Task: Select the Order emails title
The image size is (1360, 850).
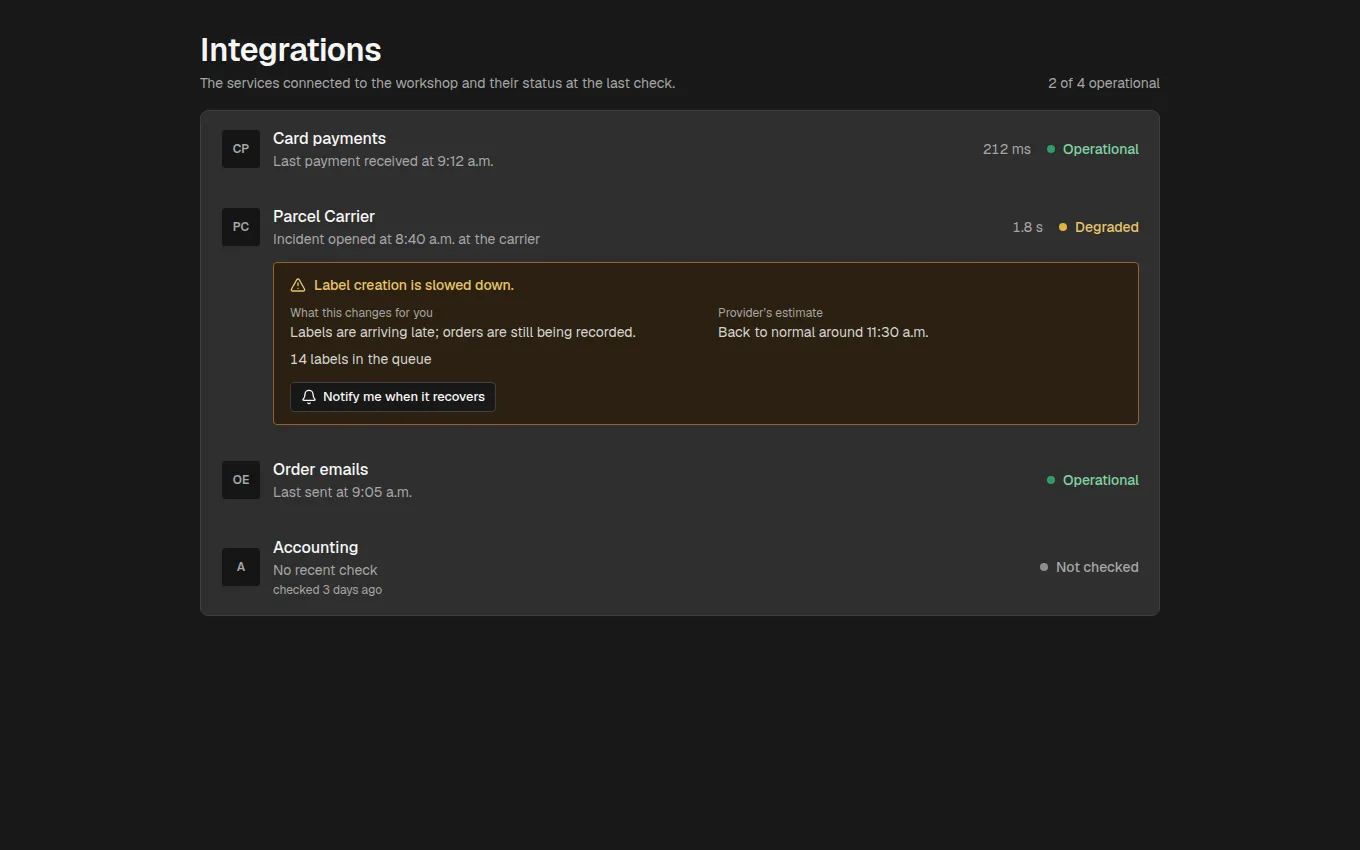Action: point(320,469)
